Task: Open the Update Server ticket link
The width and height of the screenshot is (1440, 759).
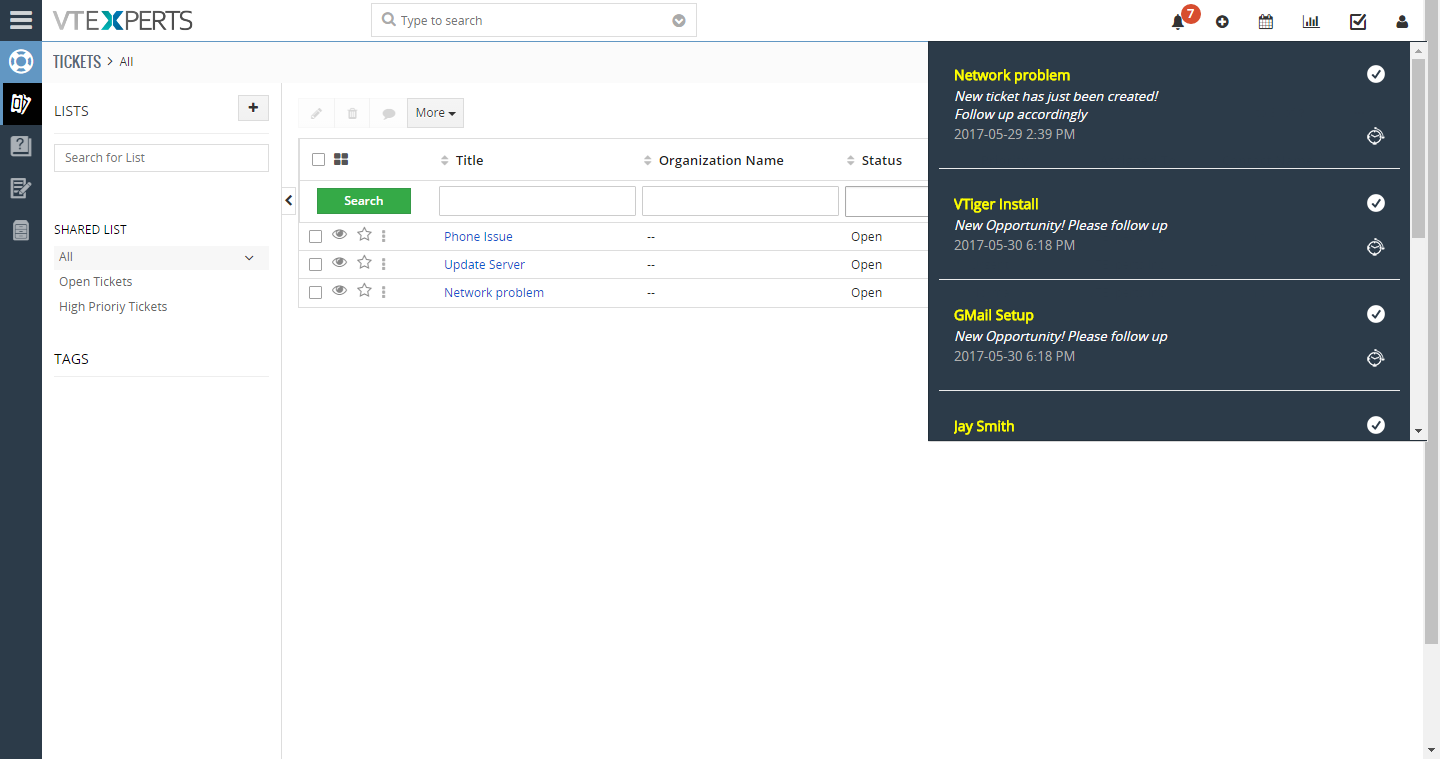Action: (484, 265)
